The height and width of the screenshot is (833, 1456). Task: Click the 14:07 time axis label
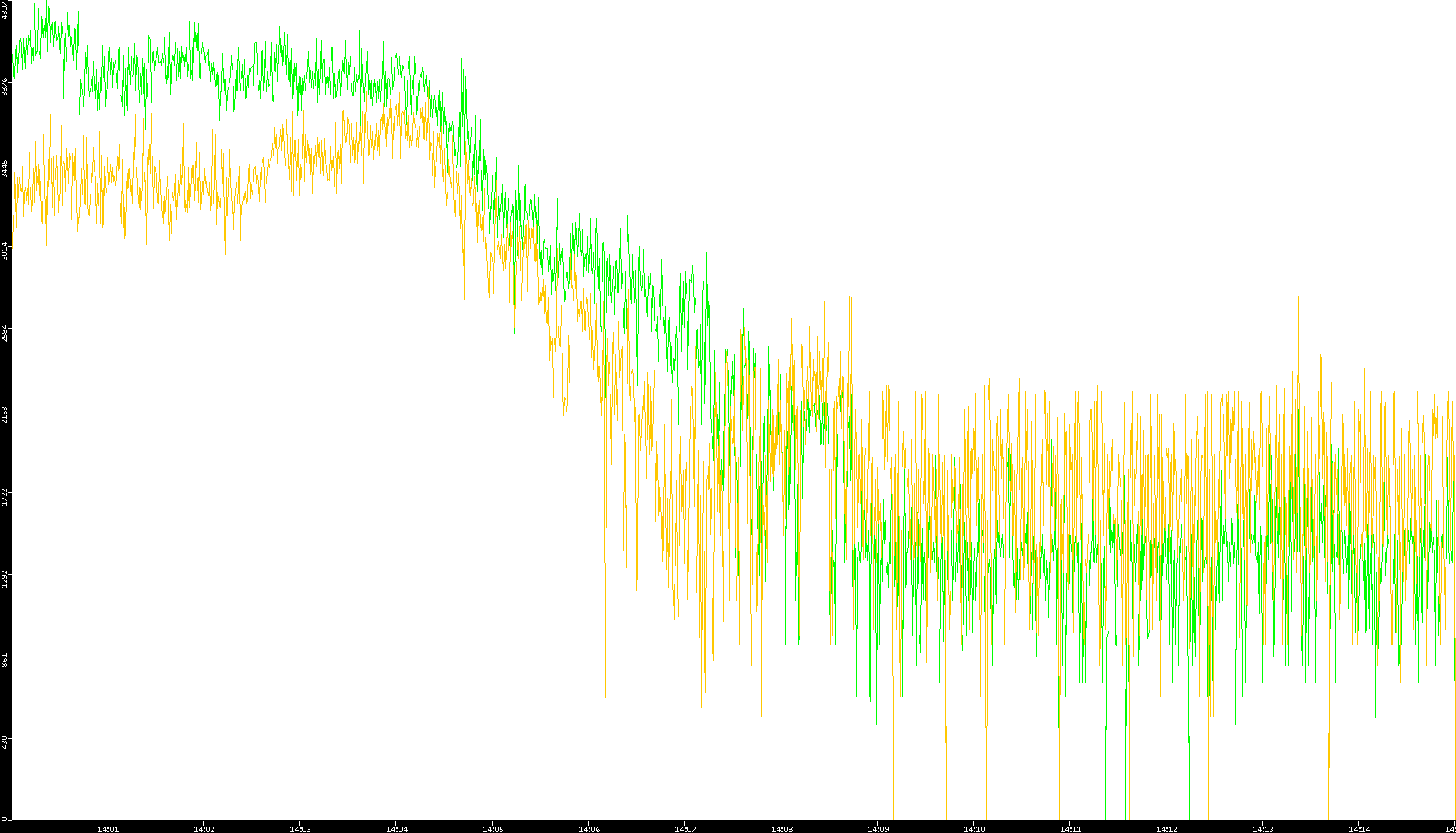[x=685, y=828]
